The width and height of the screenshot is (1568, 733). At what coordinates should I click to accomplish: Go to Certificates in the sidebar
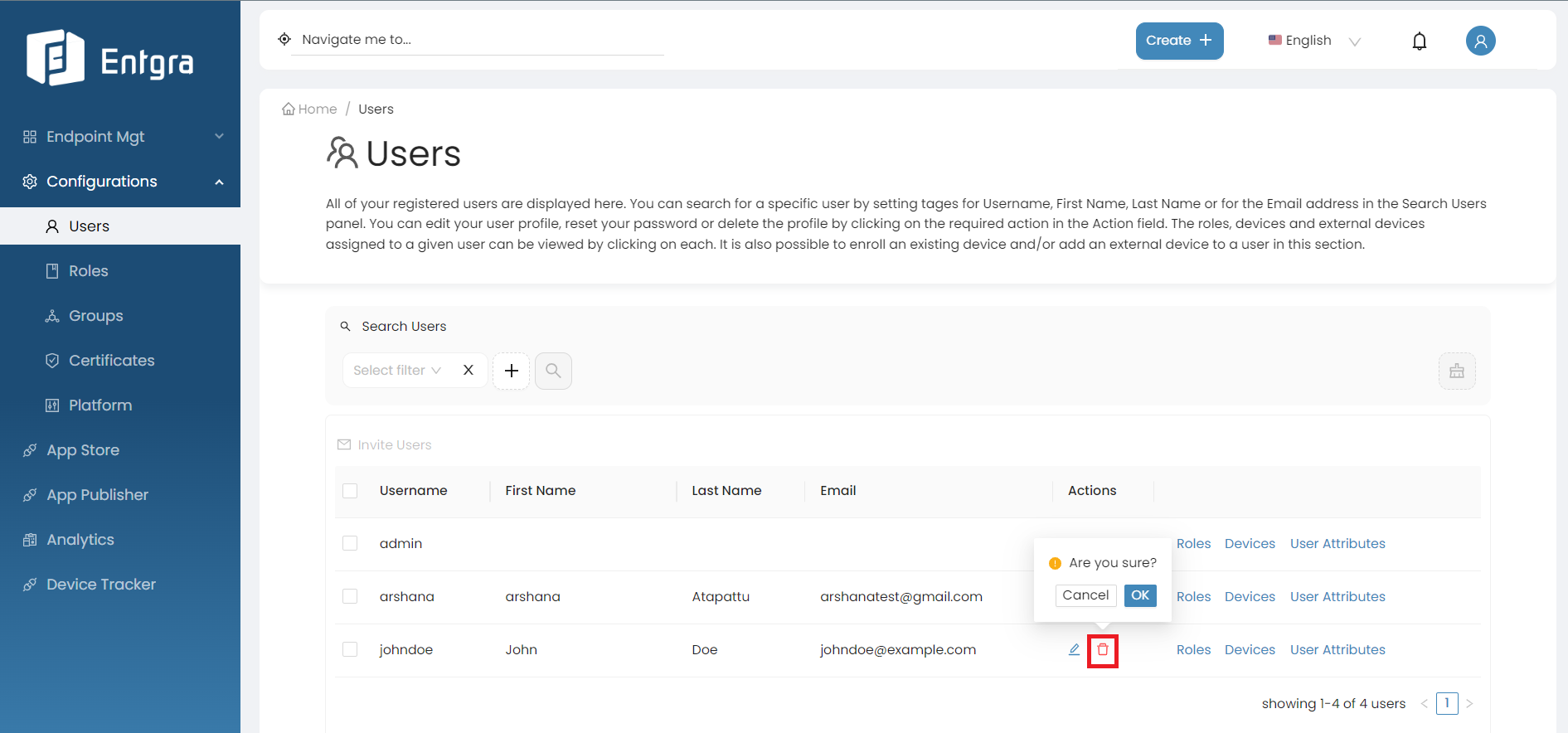(111, 361)
